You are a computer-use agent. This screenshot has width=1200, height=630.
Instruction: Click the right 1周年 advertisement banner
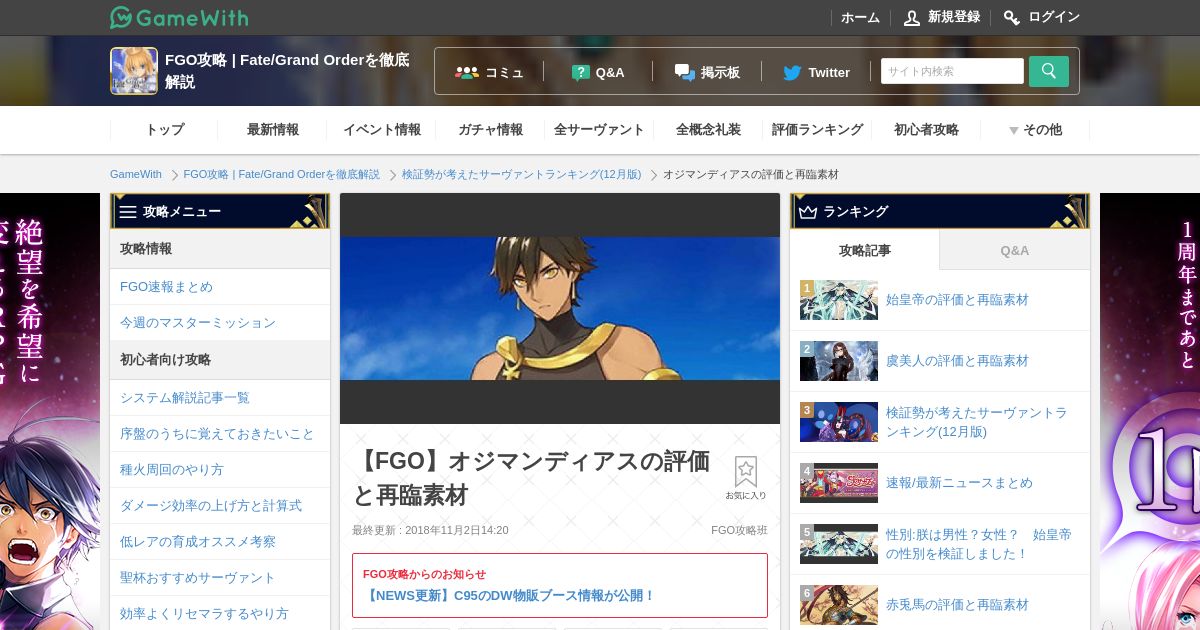1150,411
